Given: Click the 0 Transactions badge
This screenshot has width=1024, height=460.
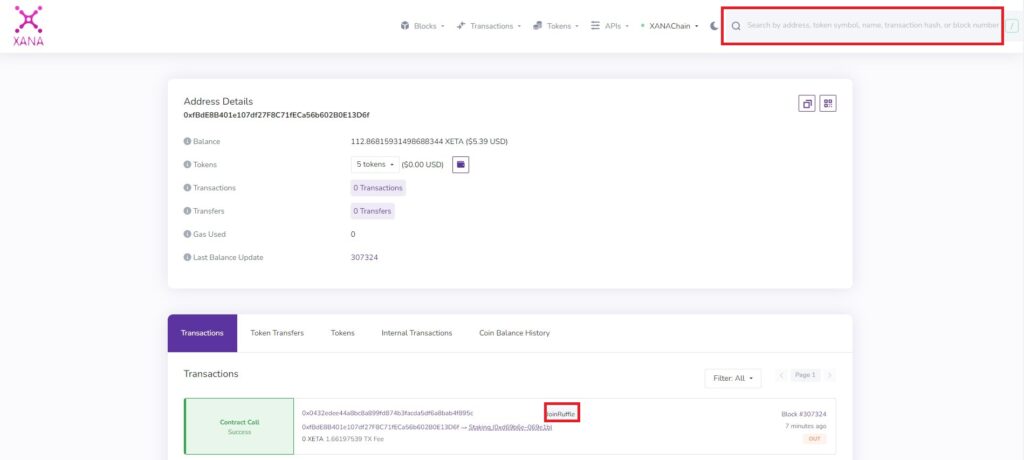Looking at the screenshot, I should pos(378,188).
